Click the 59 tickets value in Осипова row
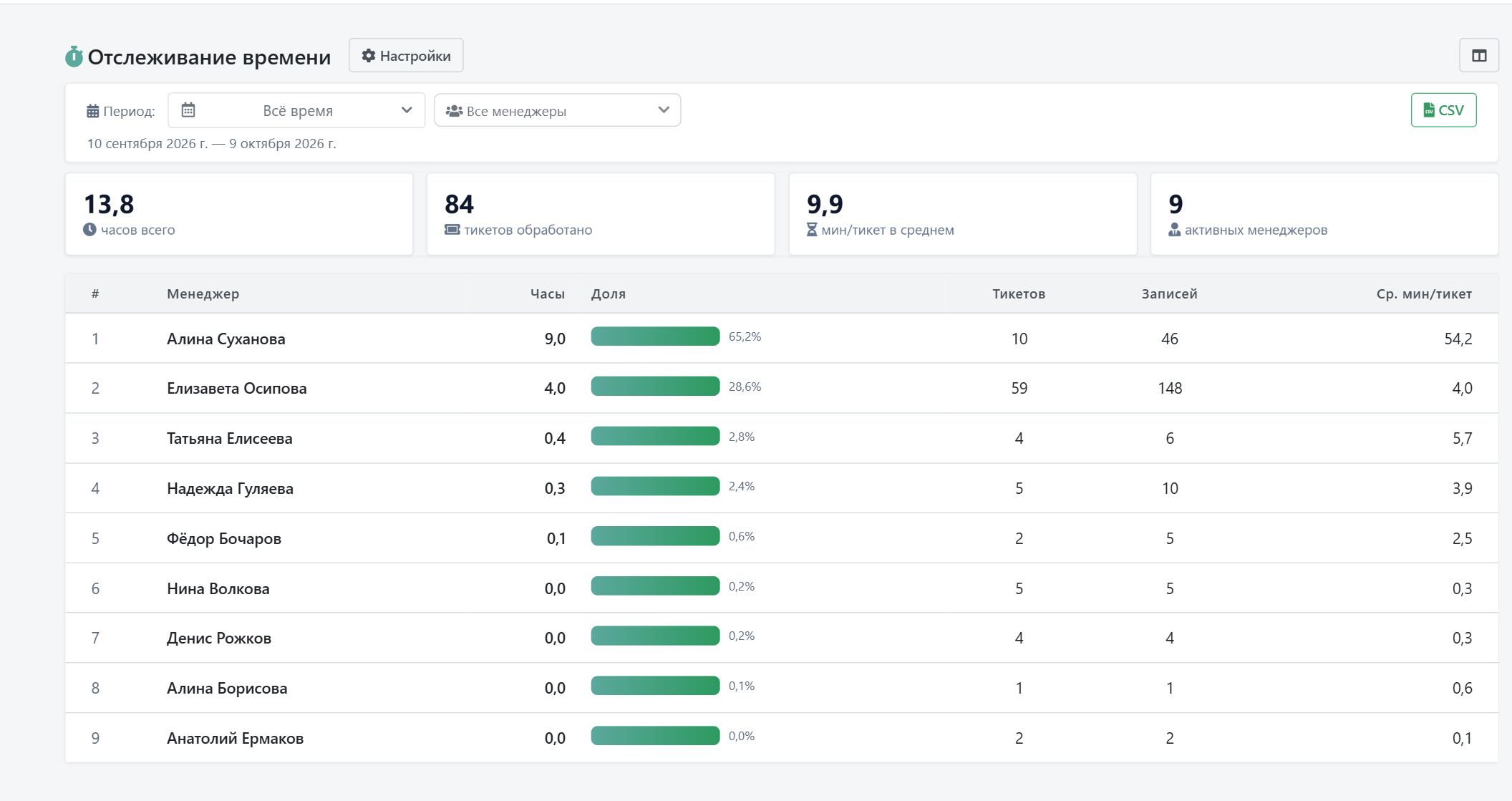 click(1019, 388)
